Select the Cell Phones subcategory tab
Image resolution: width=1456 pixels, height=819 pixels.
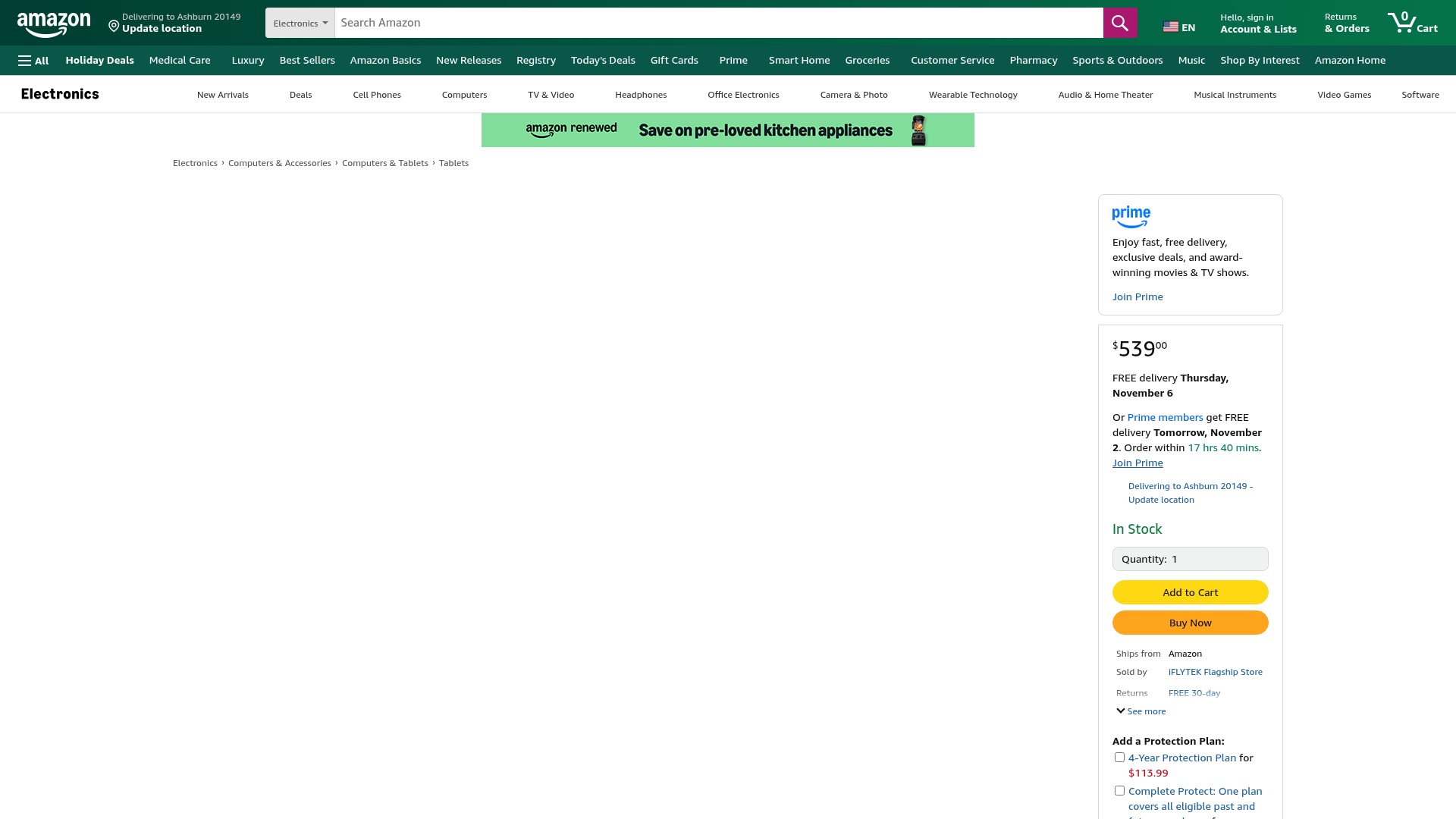pos(377,95)
